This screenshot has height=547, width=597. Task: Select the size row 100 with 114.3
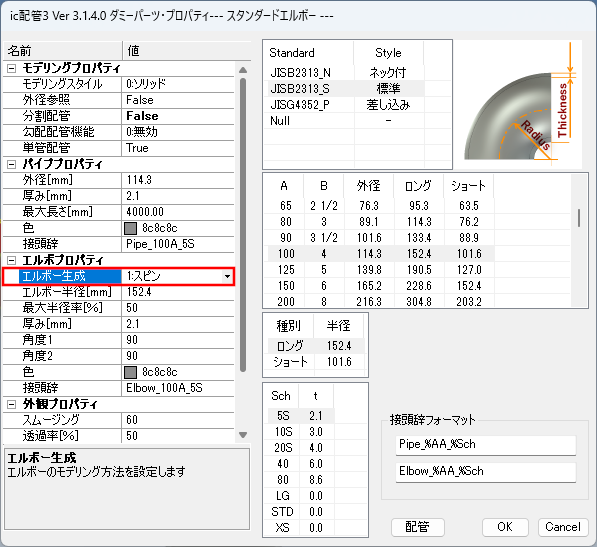[x=381, y=254]
